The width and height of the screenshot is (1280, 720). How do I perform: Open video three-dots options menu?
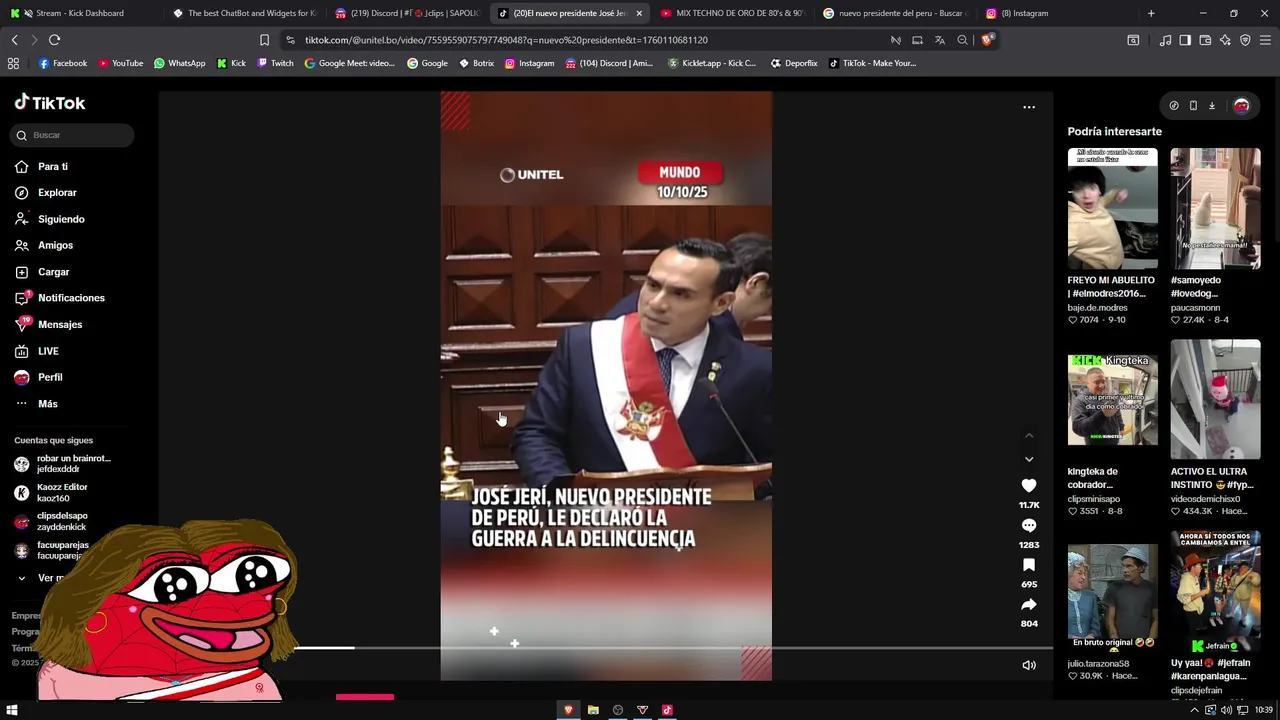[x=1029, y=107]
